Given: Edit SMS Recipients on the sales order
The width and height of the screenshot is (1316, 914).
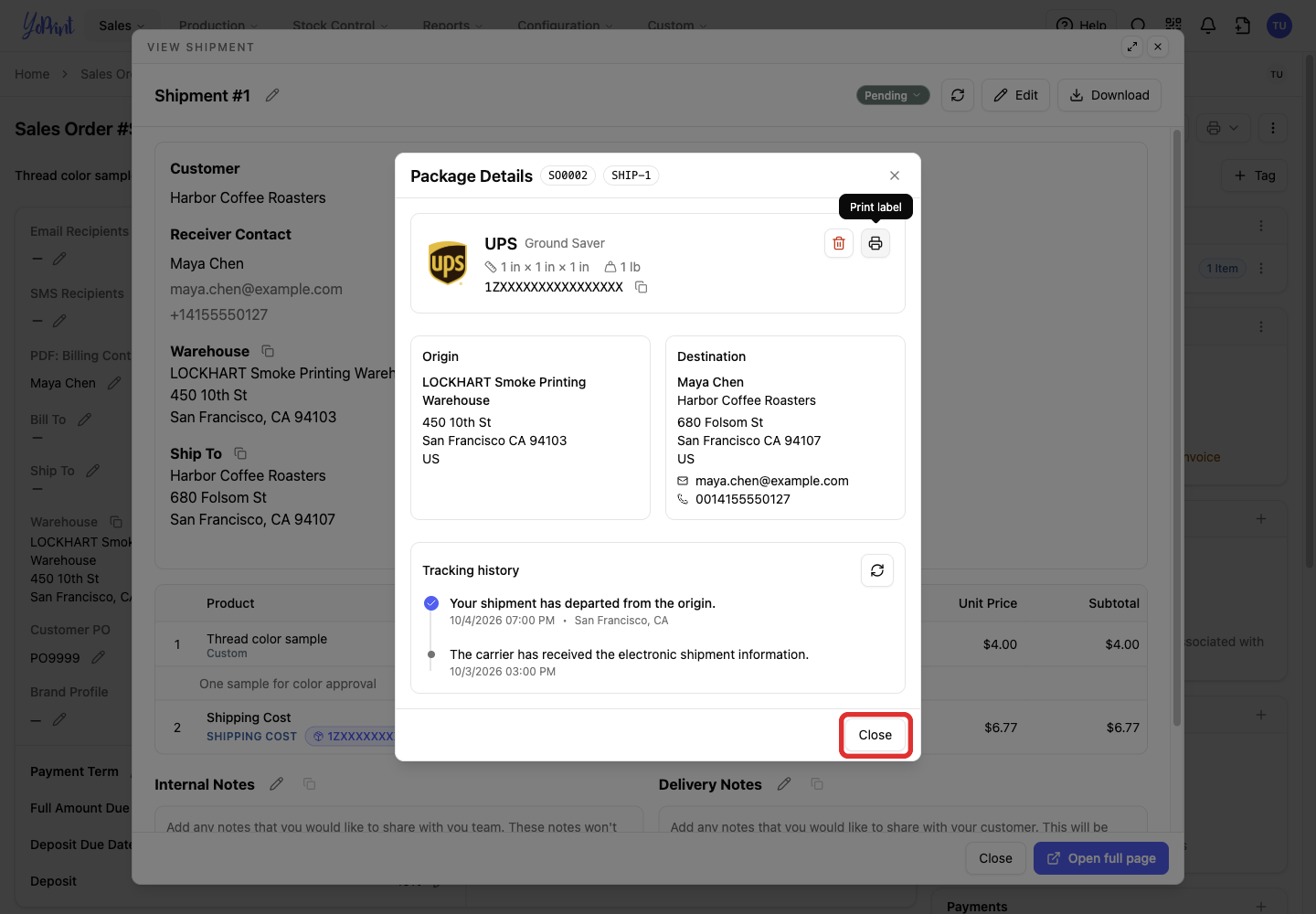Looking at the screenshot, I should 59,321.
